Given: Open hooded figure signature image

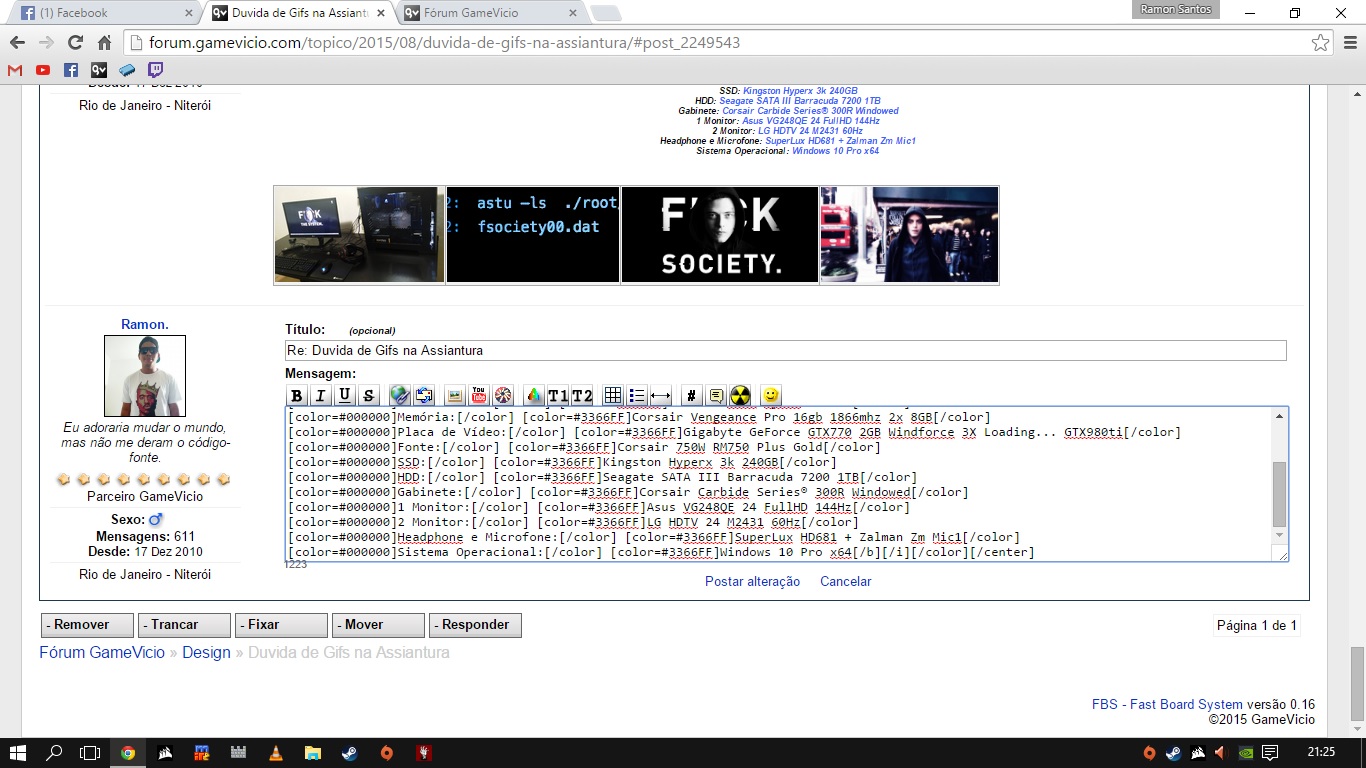Looking at the screenshot, I should coord(909,235).
